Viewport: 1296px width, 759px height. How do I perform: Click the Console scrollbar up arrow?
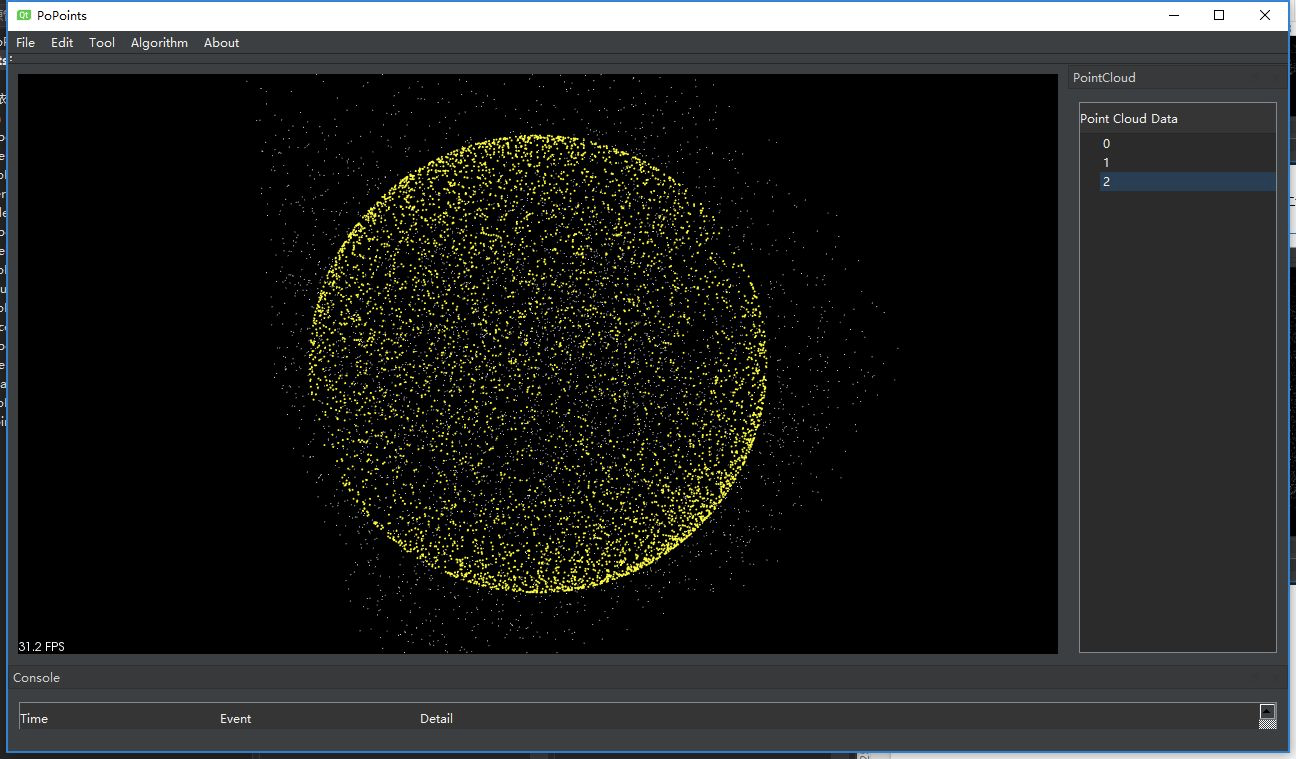coord(1267,711)
